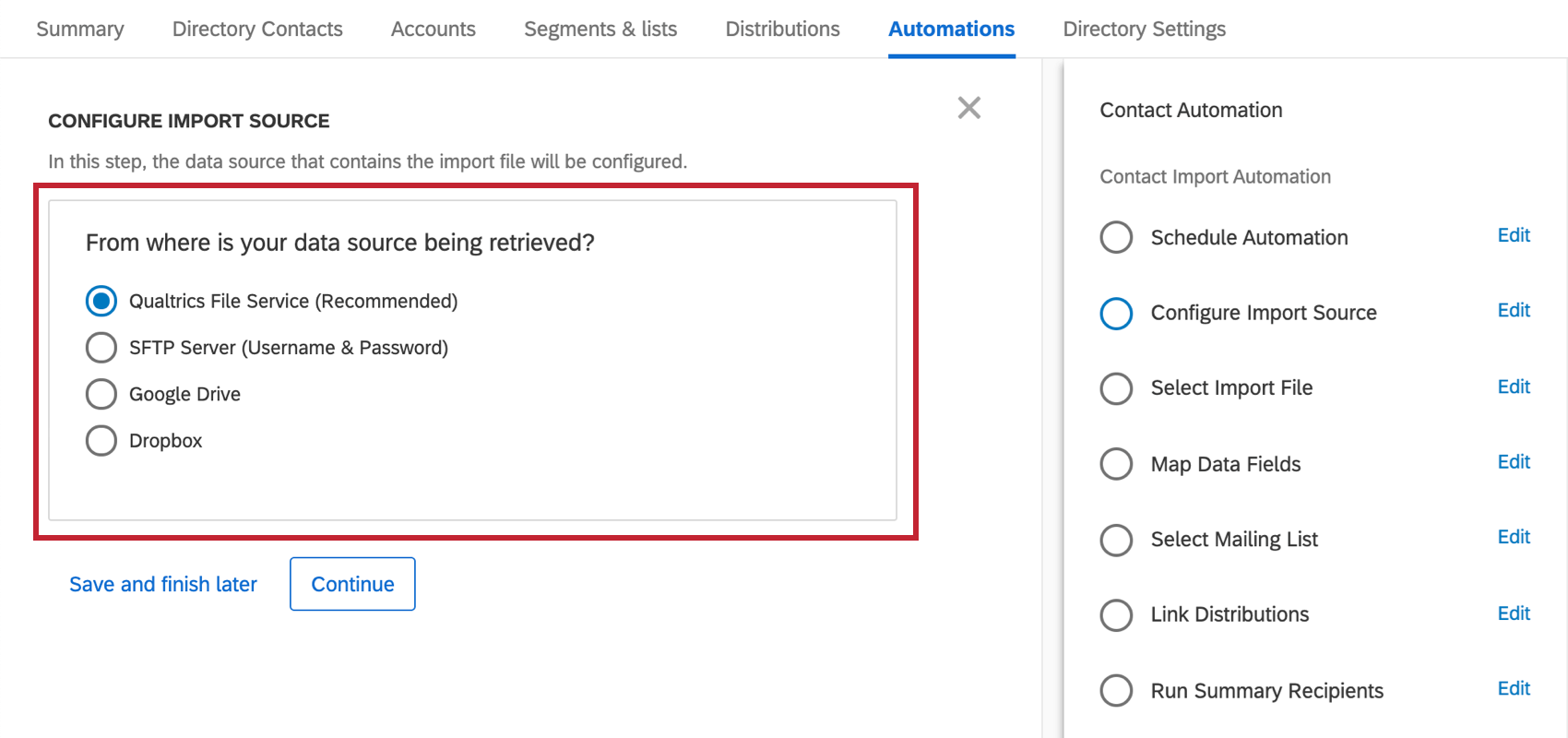Select the Automations tab
The width and height of the screenshot is (1568, 738).
point(951,29)
